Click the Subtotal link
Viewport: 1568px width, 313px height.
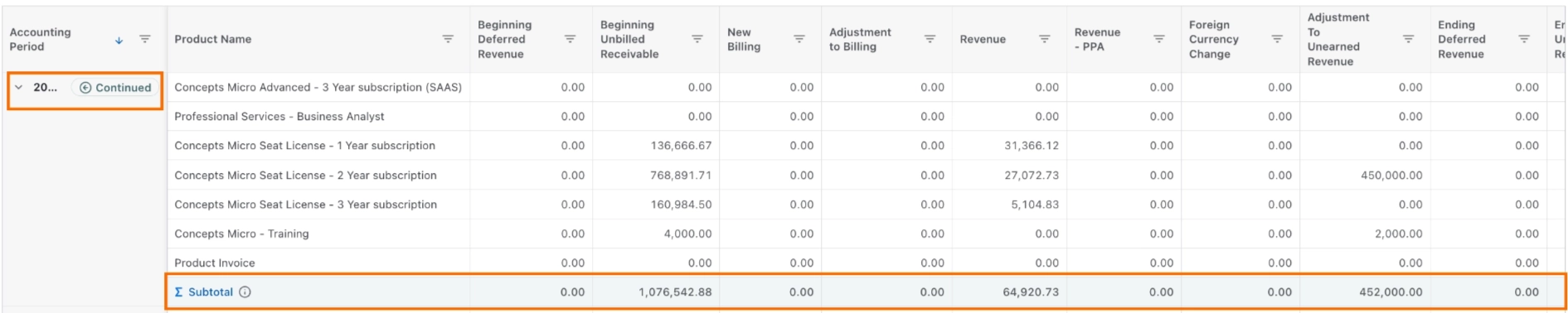[211, 292]
